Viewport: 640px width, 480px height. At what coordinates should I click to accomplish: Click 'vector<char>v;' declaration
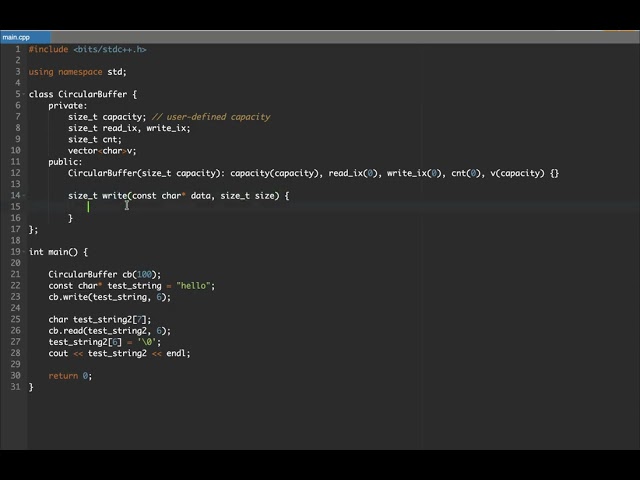coord(102,151)
